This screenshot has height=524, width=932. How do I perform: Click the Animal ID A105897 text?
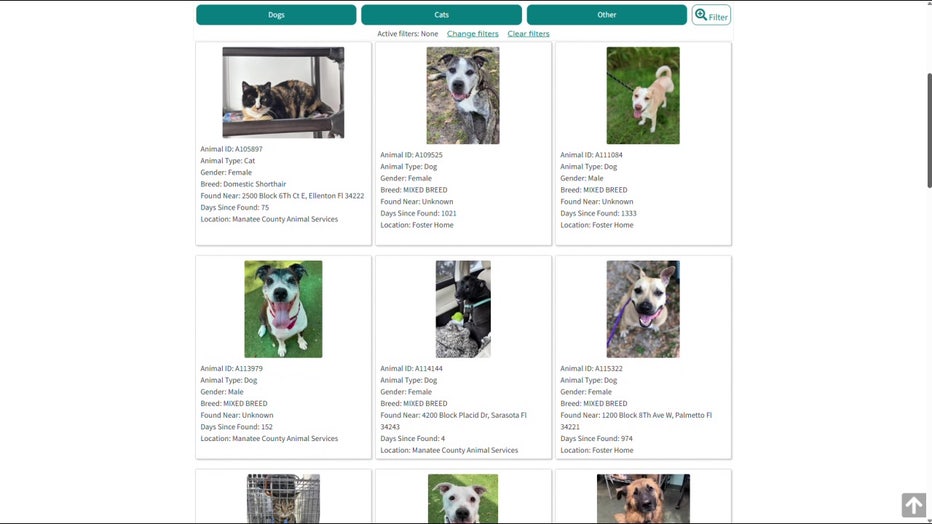click(231, 149)
